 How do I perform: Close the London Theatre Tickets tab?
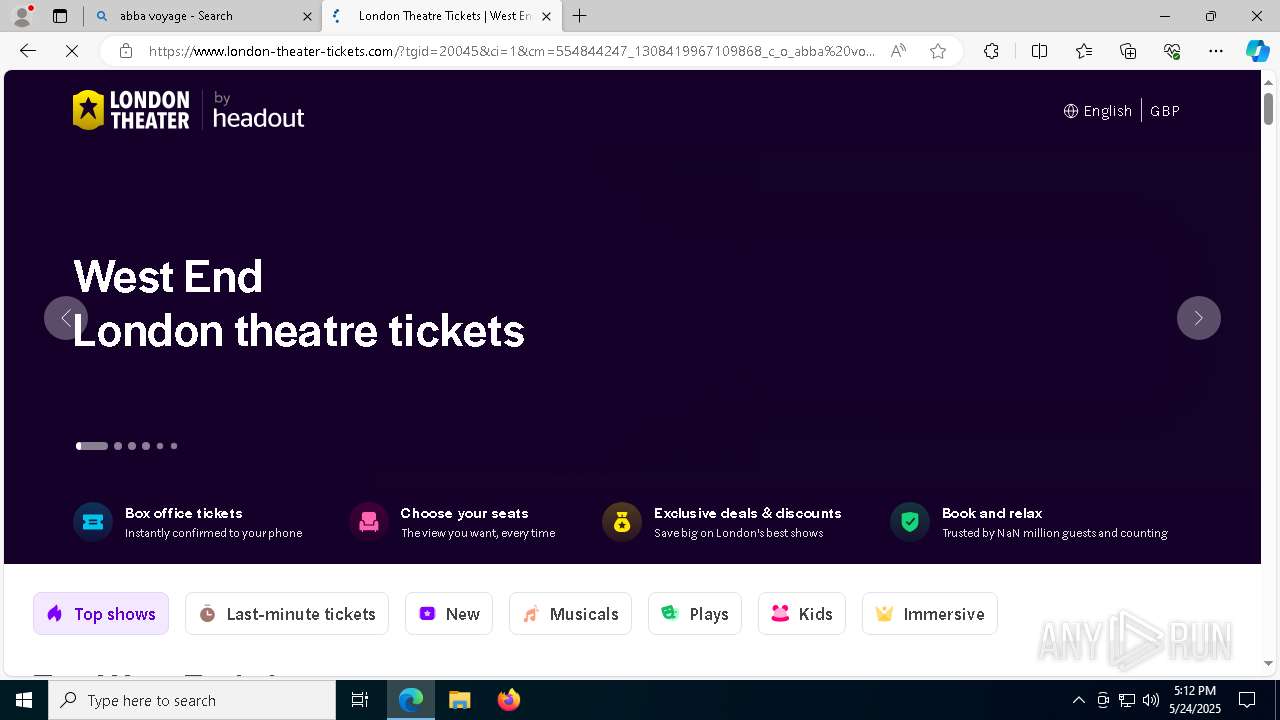click(546, 16)
